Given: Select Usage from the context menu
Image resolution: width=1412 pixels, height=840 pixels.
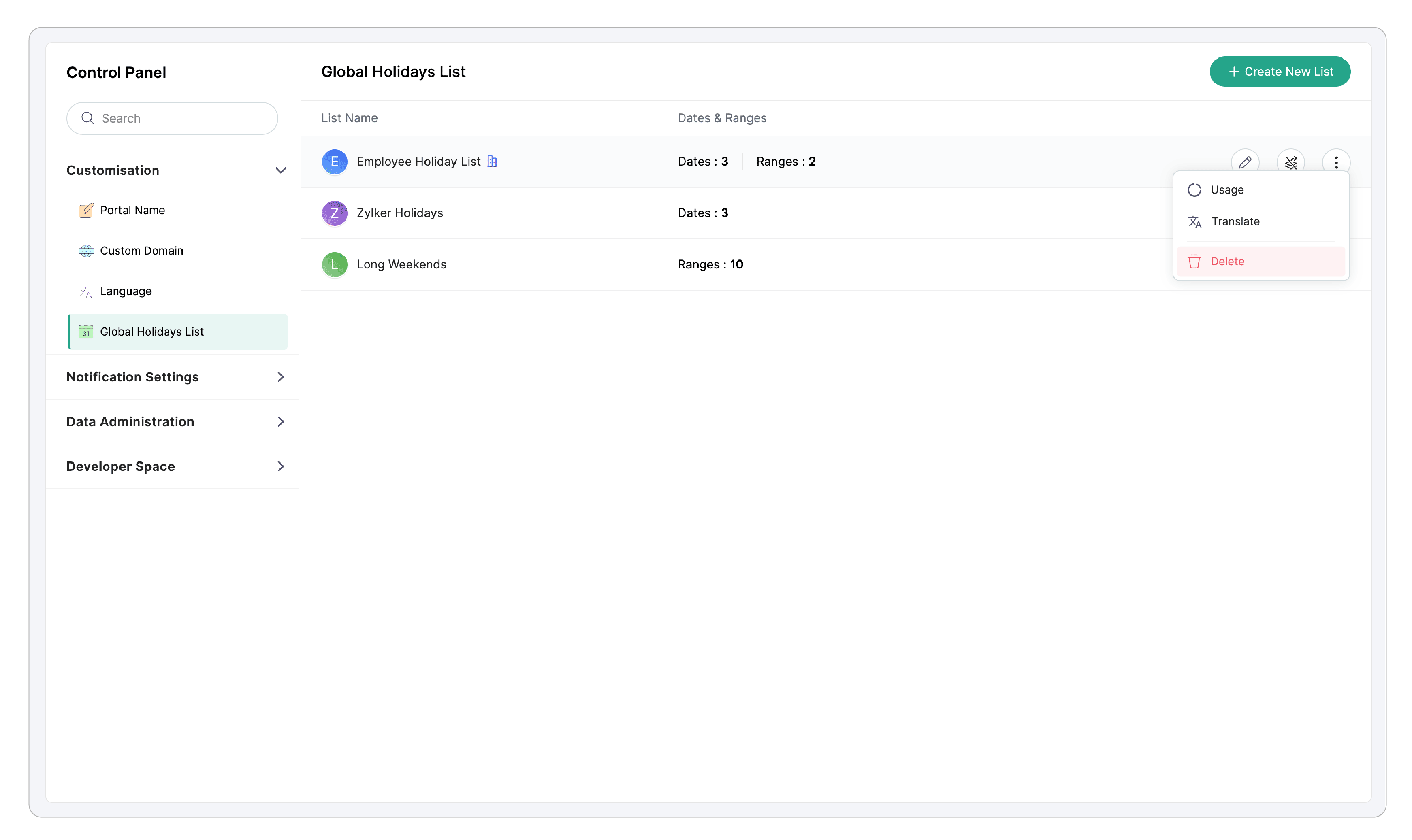Looking at the screenshot, I should point(1226,189).
